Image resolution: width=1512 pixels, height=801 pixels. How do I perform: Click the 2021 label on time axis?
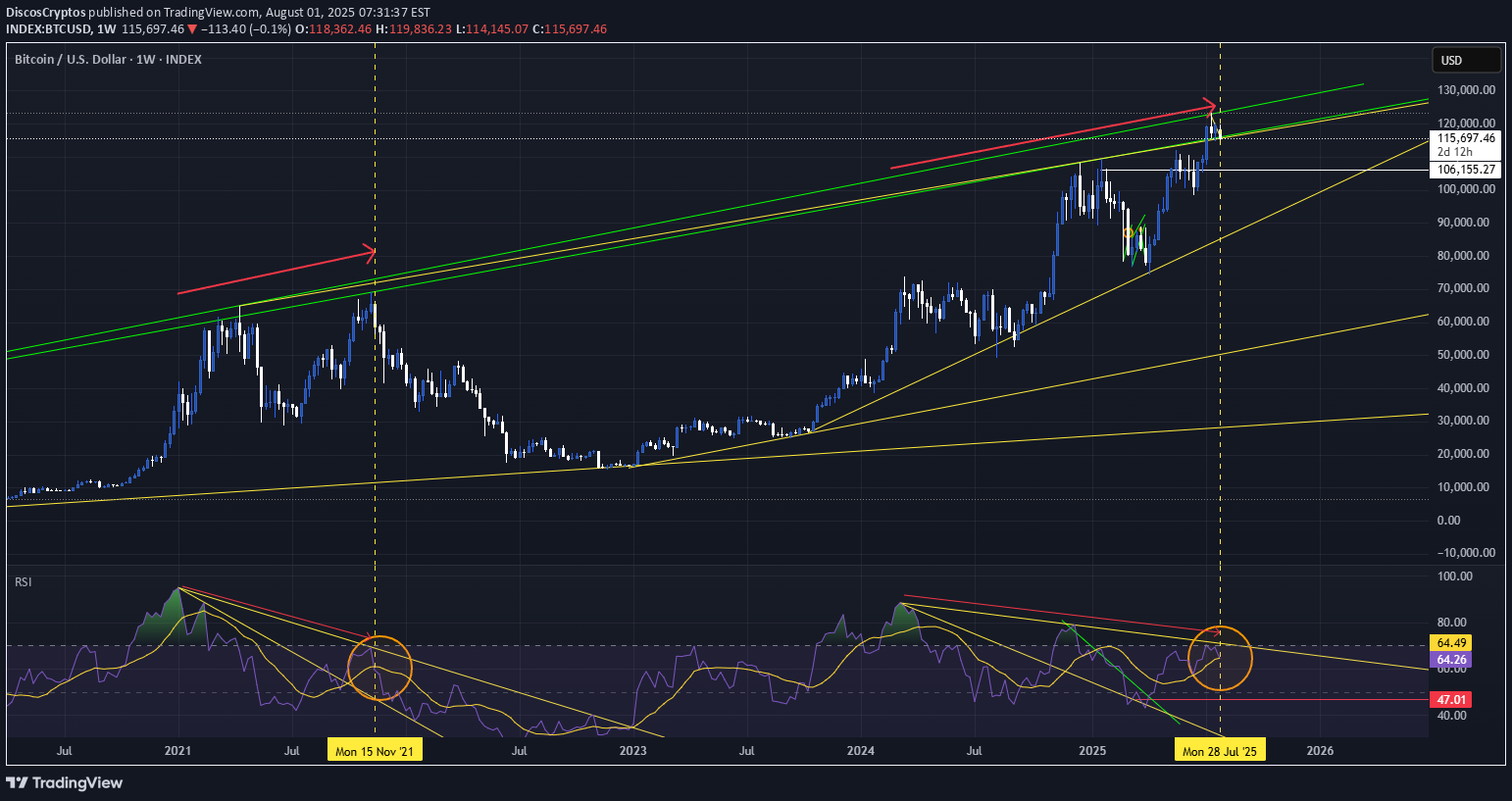click(x=177, y=751)
